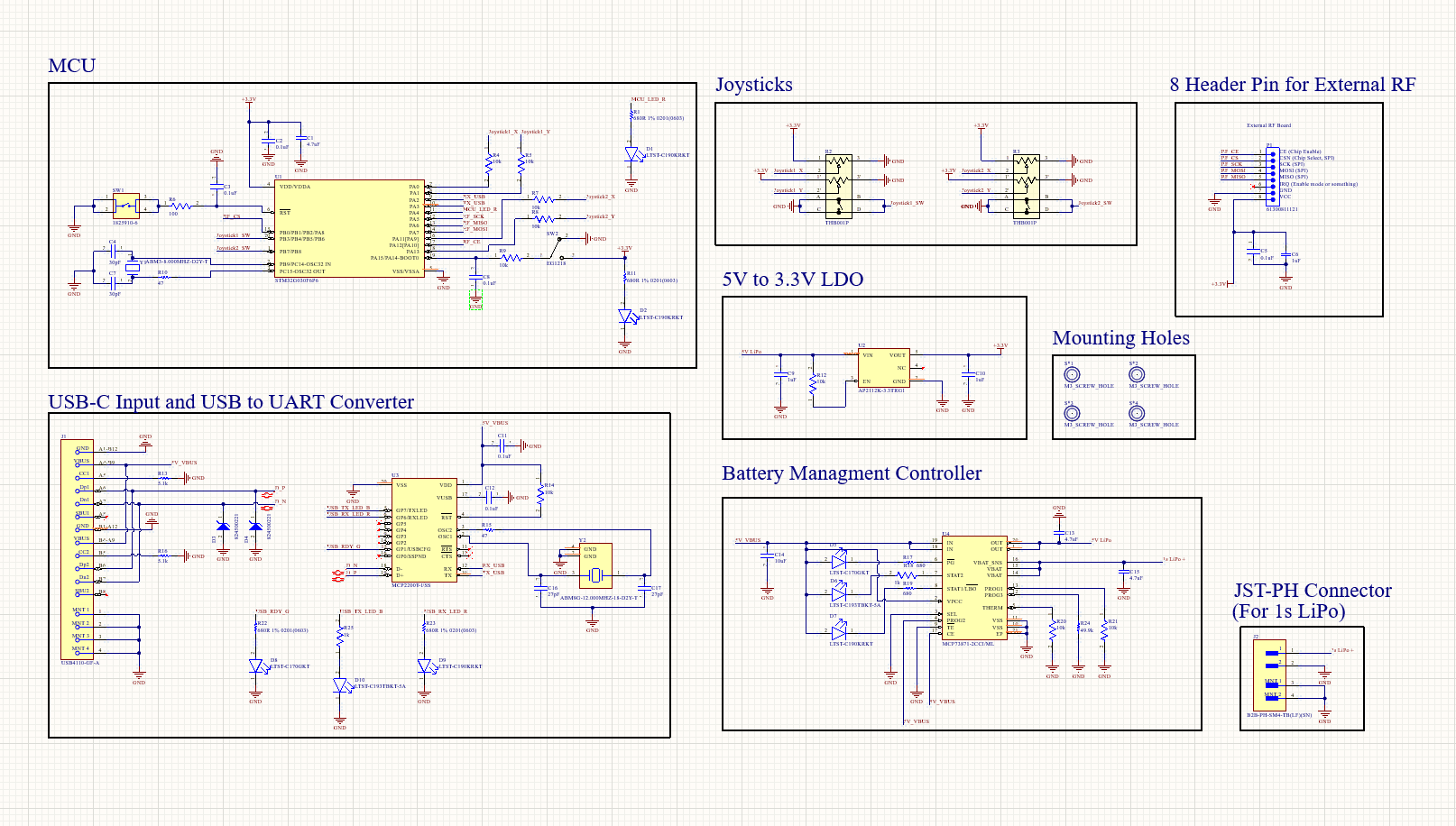
Task: Select the Joystick1_SW pushbutton contact
Action: [x=839, y=204]
